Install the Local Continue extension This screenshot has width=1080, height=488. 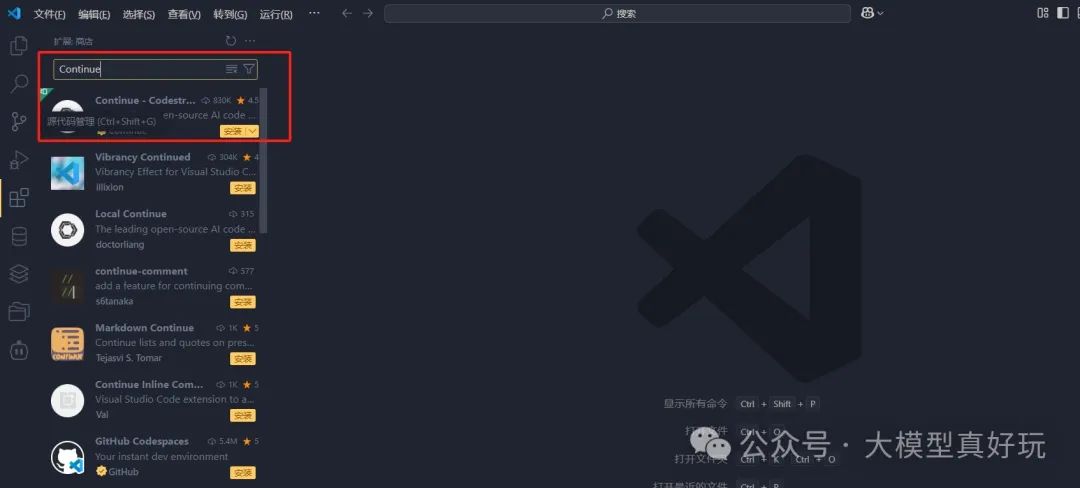[242, 245]
